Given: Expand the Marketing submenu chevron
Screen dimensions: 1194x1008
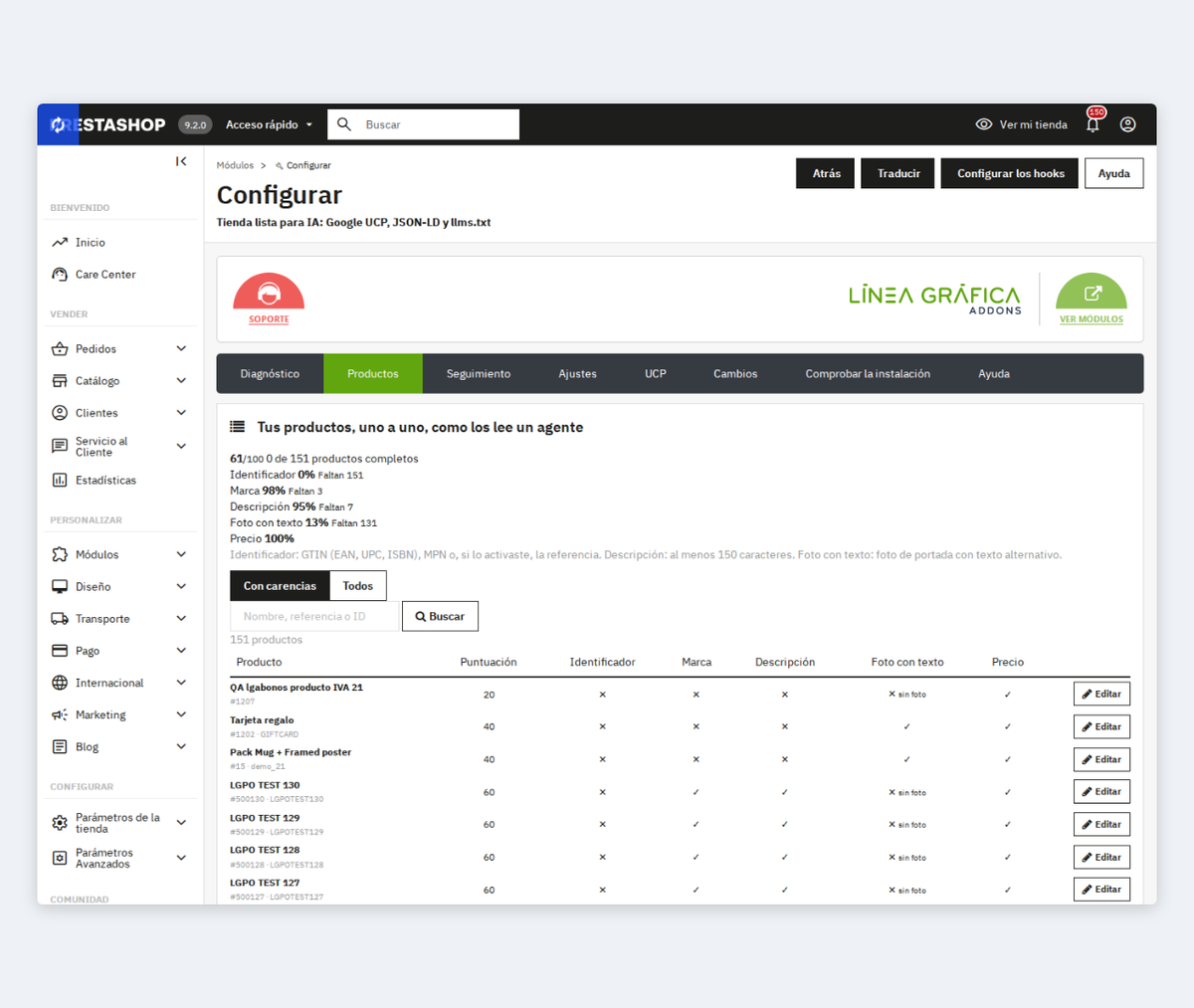Looking at the screenshot, I should 181,714.
